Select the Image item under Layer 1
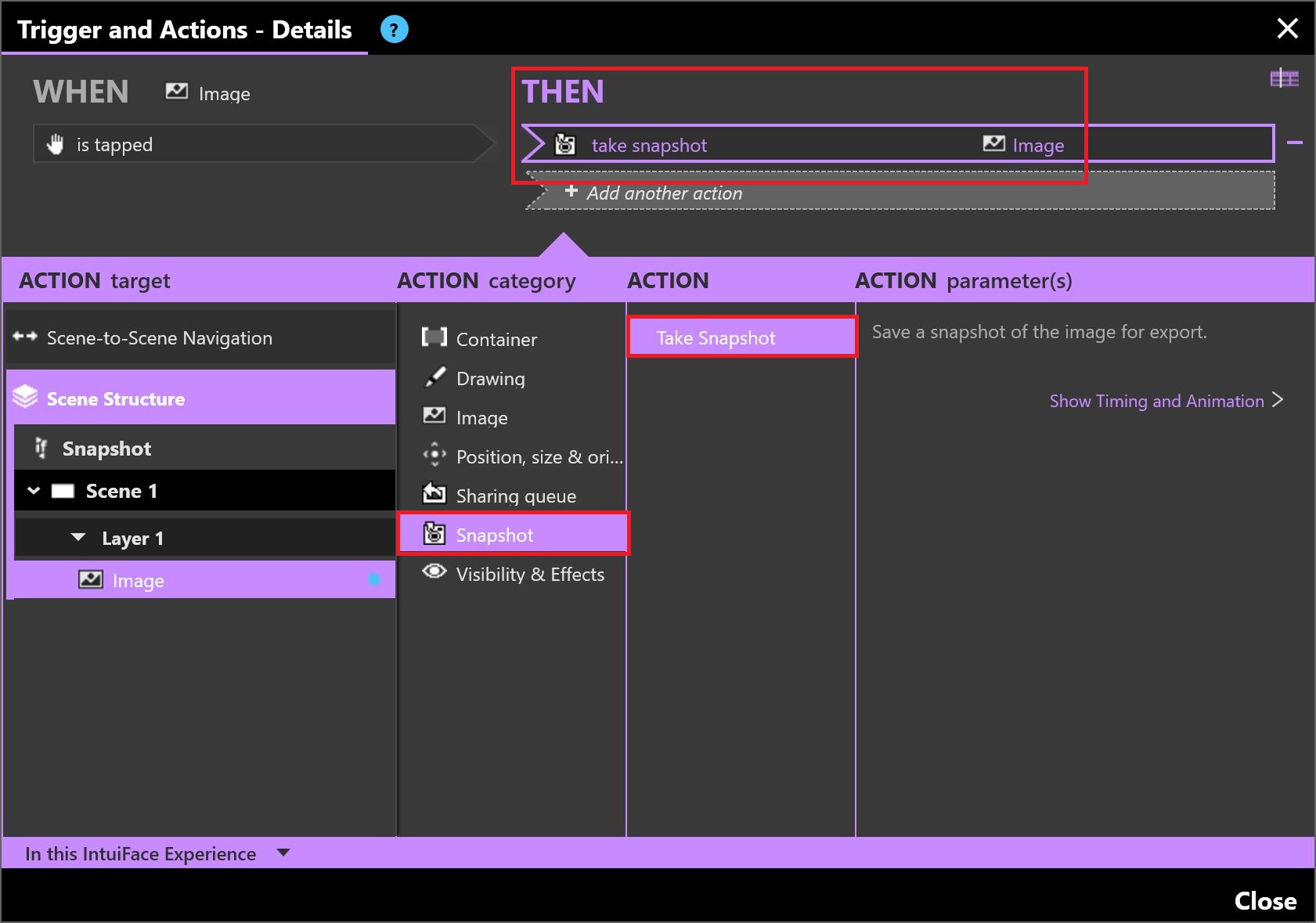1316x923 pixels. (138, 581)
